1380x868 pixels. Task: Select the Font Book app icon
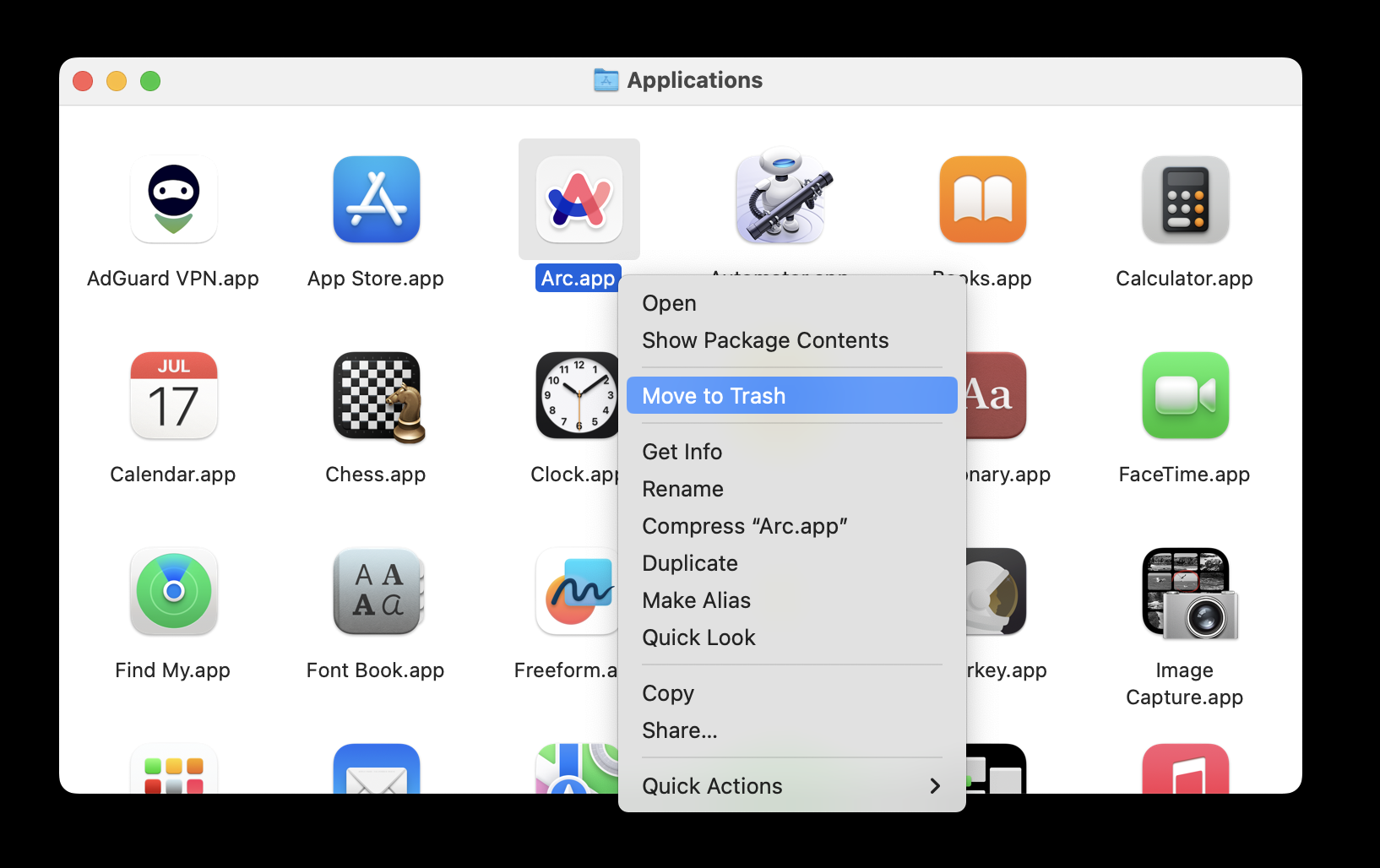(x=378, y=591)
